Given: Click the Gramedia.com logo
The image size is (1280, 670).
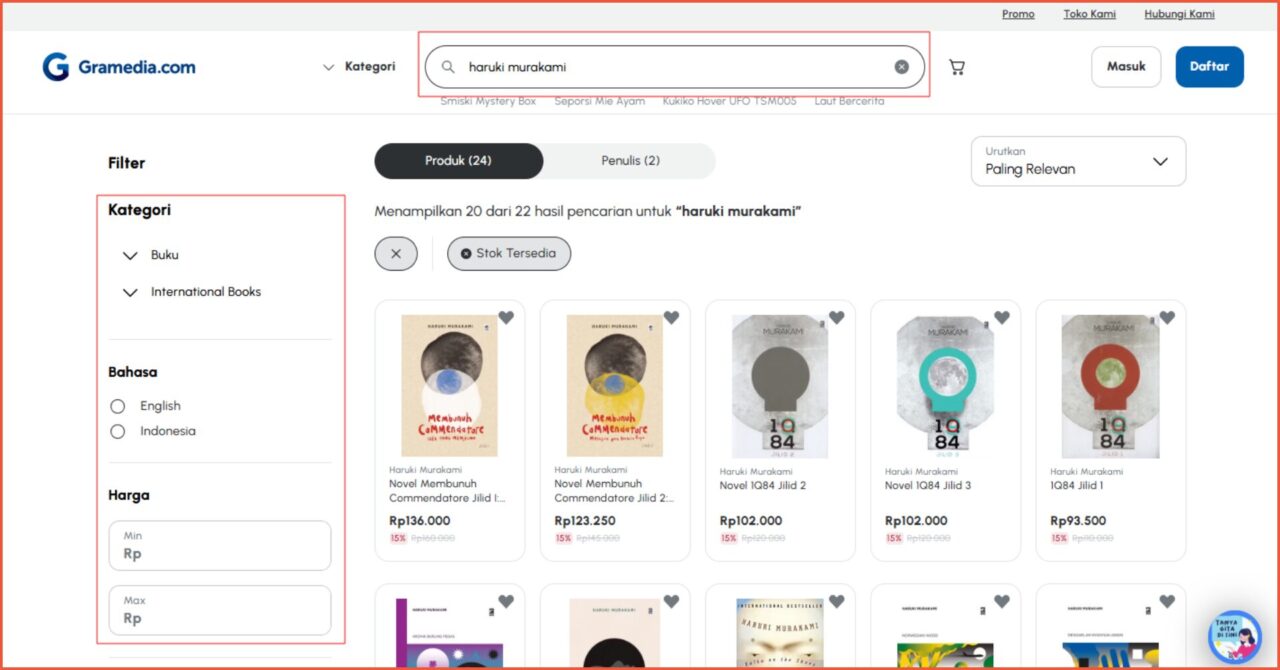Looking at the screenshot, I should tap(119, 67).
